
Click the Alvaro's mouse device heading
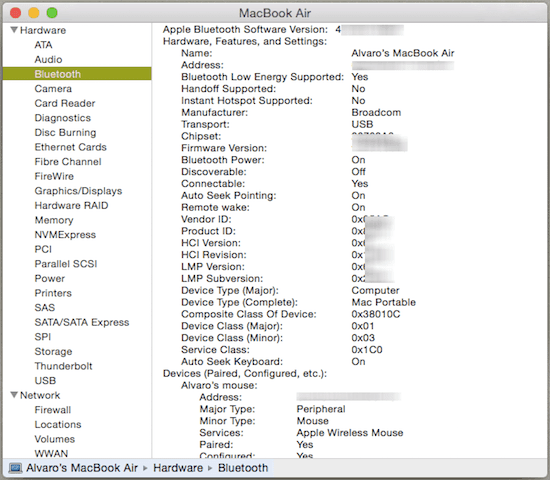click(x=219, y=385)
